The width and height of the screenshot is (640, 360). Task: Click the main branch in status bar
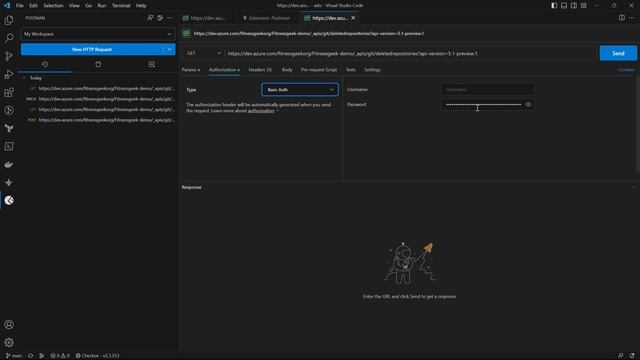click(14, 356)
